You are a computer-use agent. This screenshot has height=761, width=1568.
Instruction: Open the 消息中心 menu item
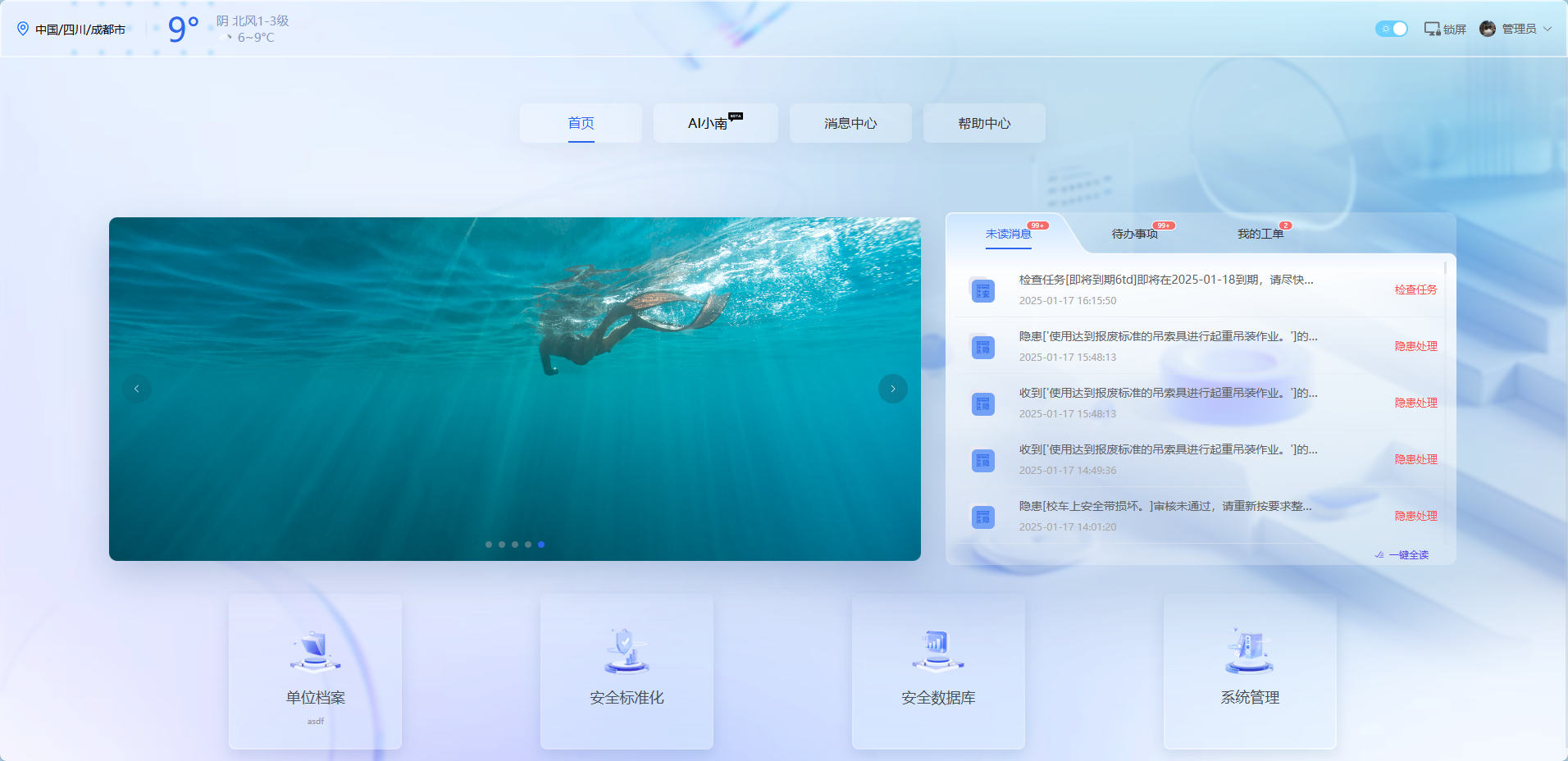pos(850,123)
